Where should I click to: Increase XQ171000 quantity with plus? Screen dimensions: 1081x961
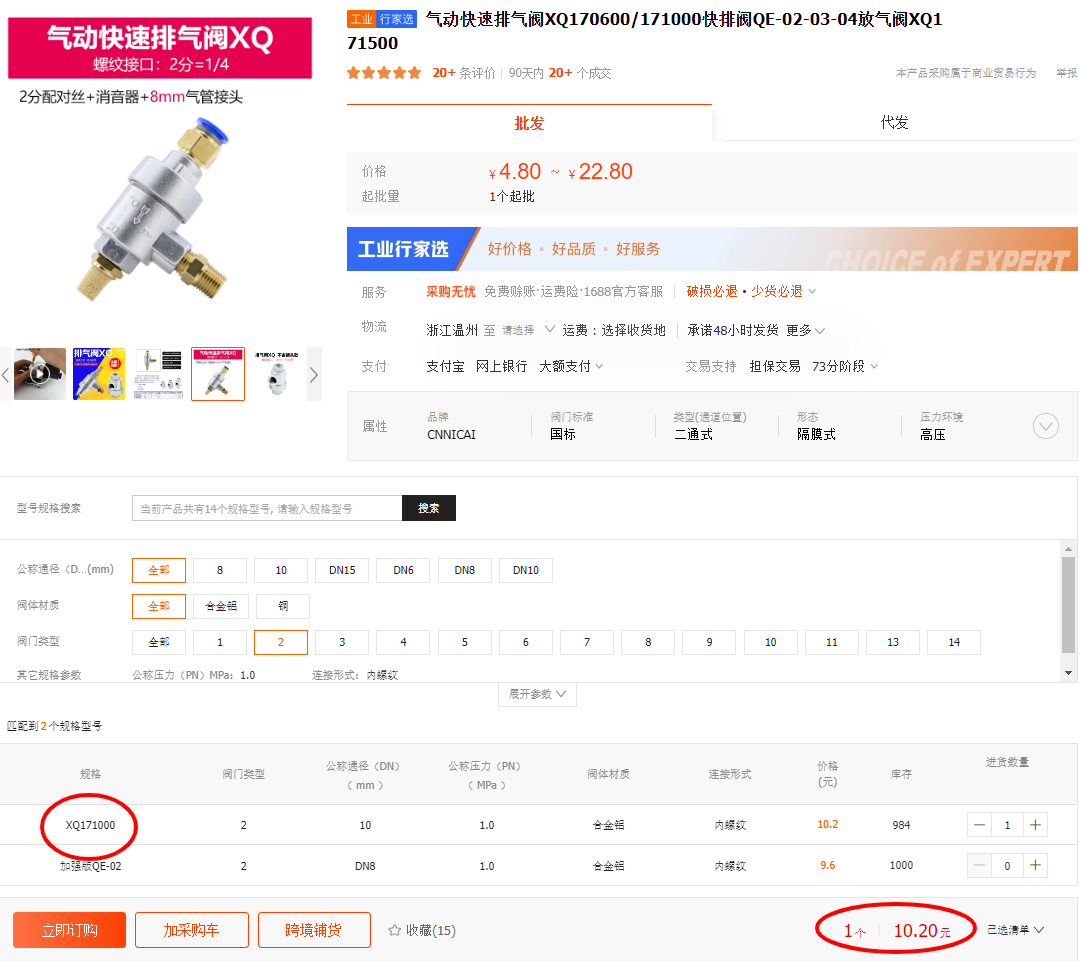(1035, 825)
